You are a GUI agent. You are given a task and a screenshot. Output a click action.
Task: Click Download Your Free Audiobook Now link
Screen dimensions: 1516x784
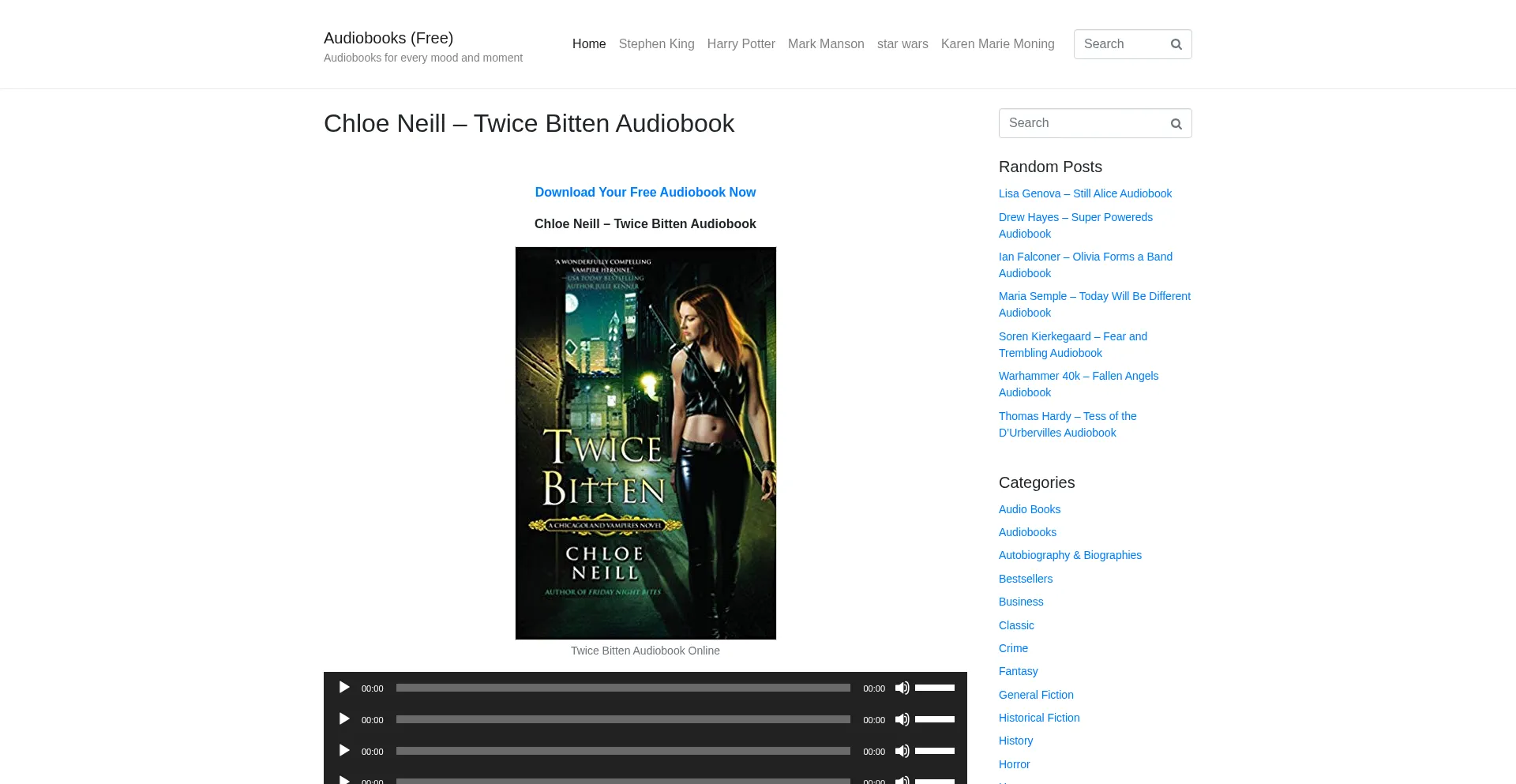(x=645, y=193)
